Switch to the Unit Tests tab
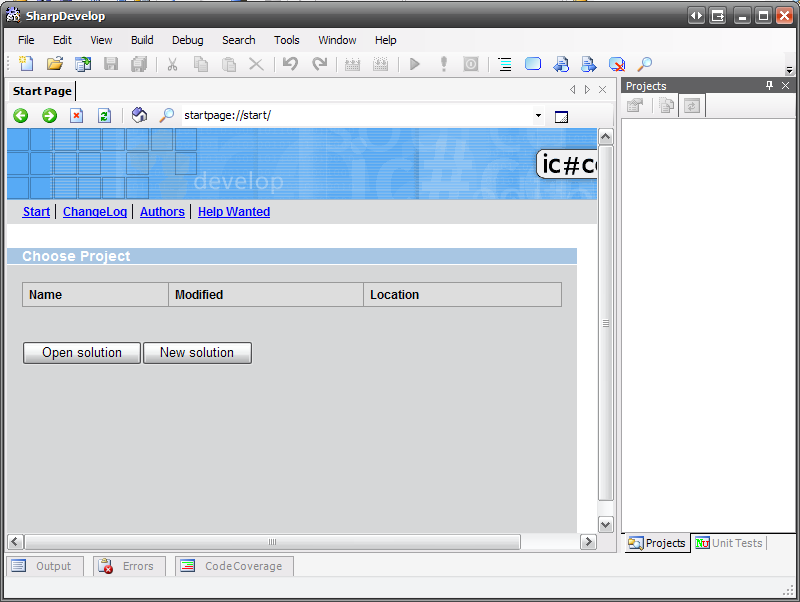800x602 pixels. tap(729, 543)
